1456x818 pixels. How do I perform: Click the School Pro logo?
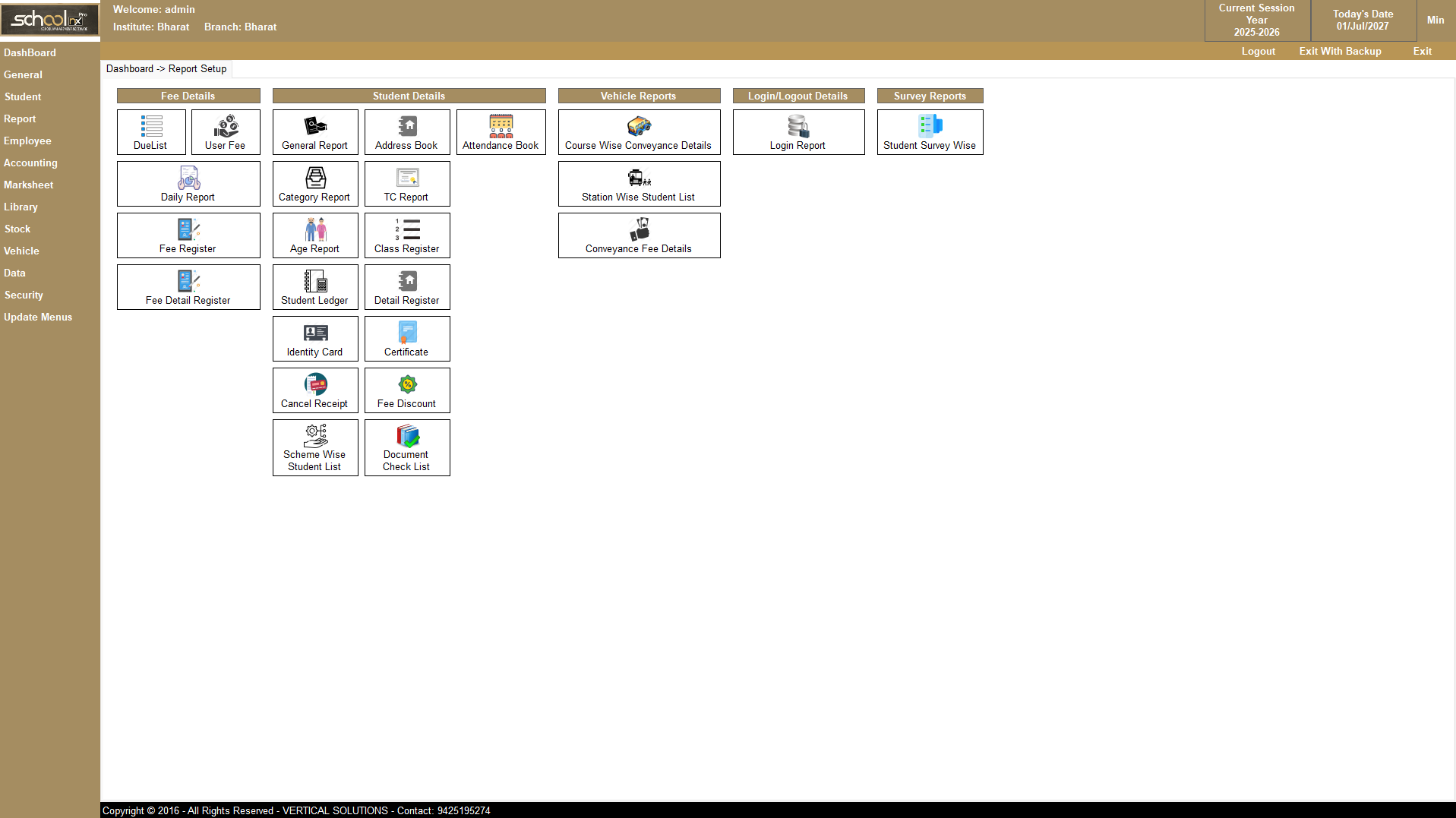[x=50, y=21]
